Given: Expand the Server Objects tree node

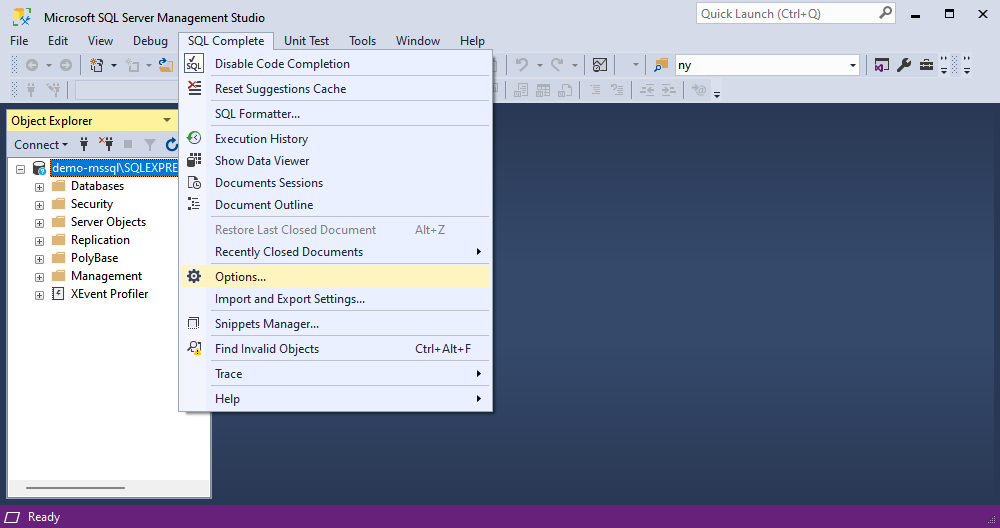Looking at the screenshot, I should 40,223.
